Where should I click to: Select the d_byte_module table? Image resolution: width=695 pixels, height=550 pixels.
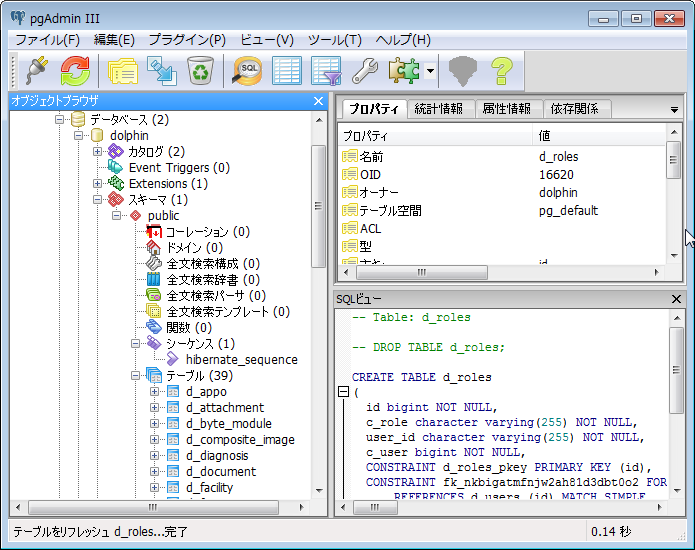point(229,424)
